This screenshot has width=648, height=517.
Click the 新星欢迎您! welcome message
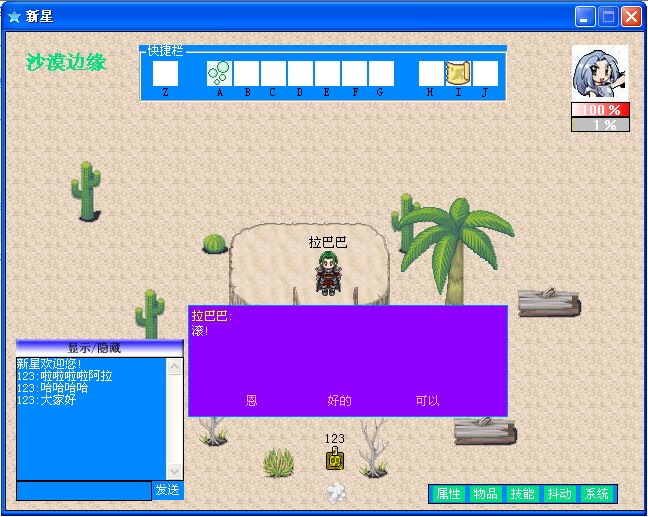coord(49,364)
